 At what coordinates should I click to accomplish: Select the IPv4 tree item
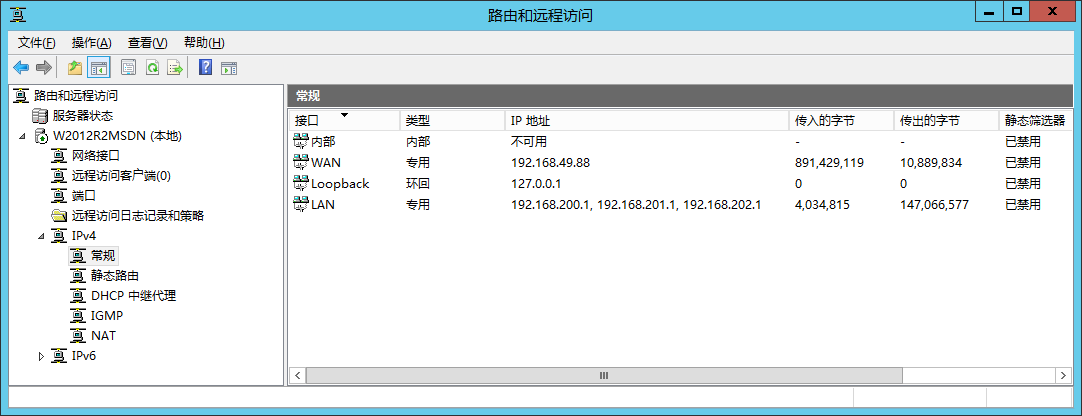click(x=84, y=236)
